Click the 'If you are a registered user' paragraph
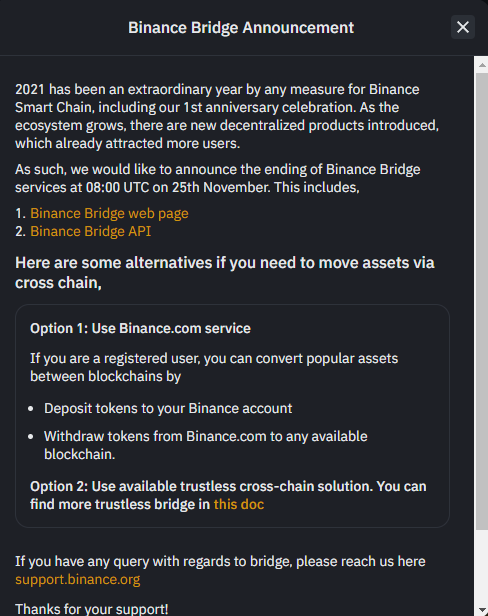488x616 pixels. coord(214,367)
